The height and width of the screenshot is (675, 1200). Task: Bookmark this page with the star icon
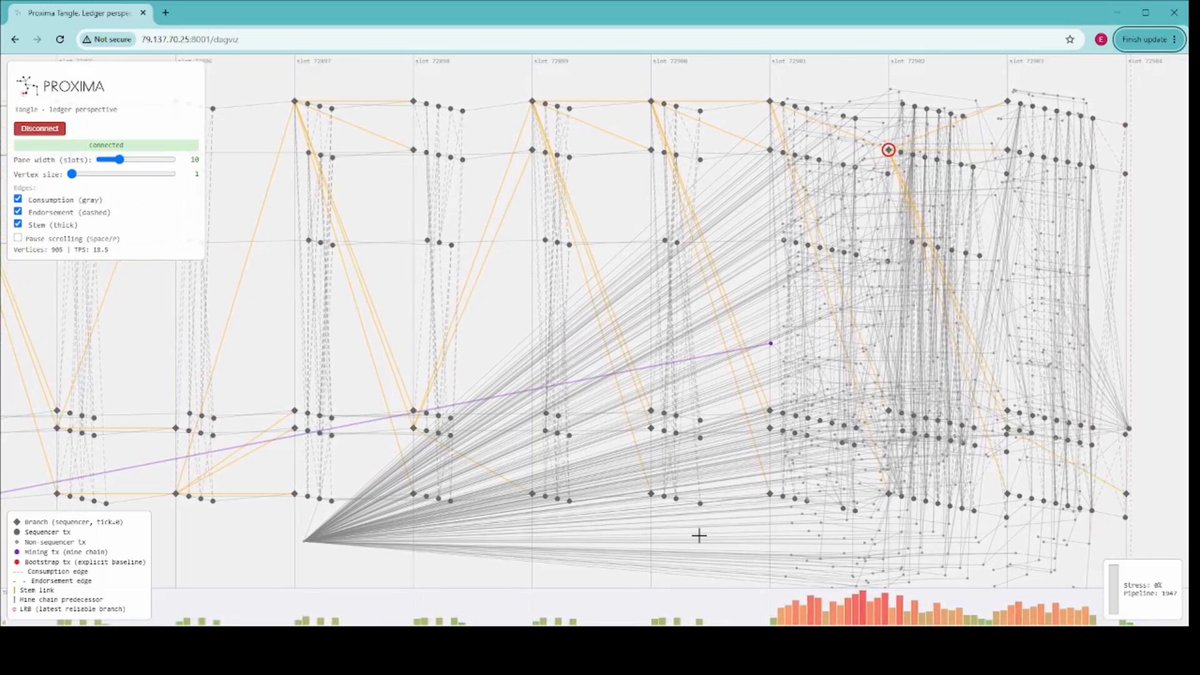(x=1070, y=39)
